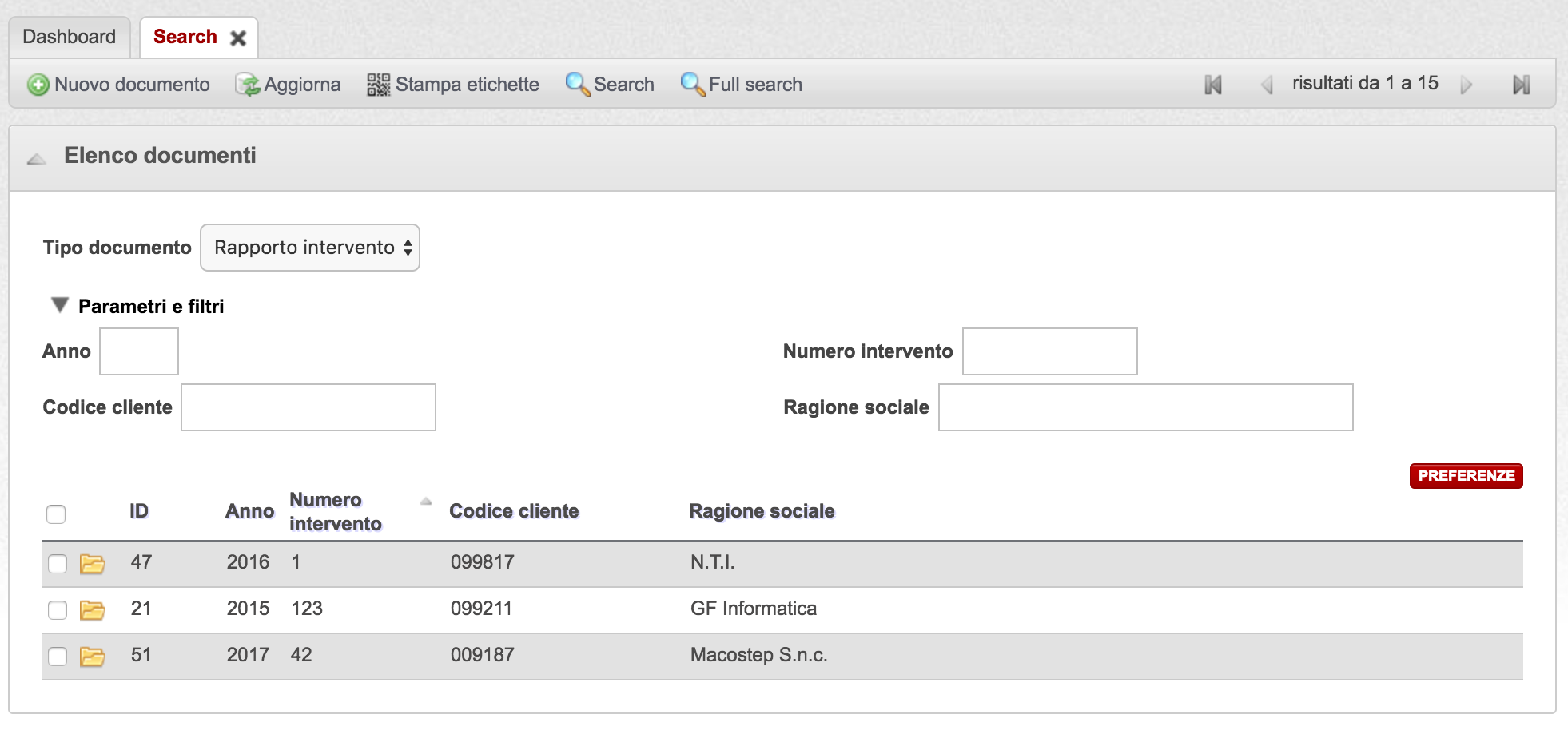Open folder icon for Macostep S.n.c. row

tap(93, 657)
